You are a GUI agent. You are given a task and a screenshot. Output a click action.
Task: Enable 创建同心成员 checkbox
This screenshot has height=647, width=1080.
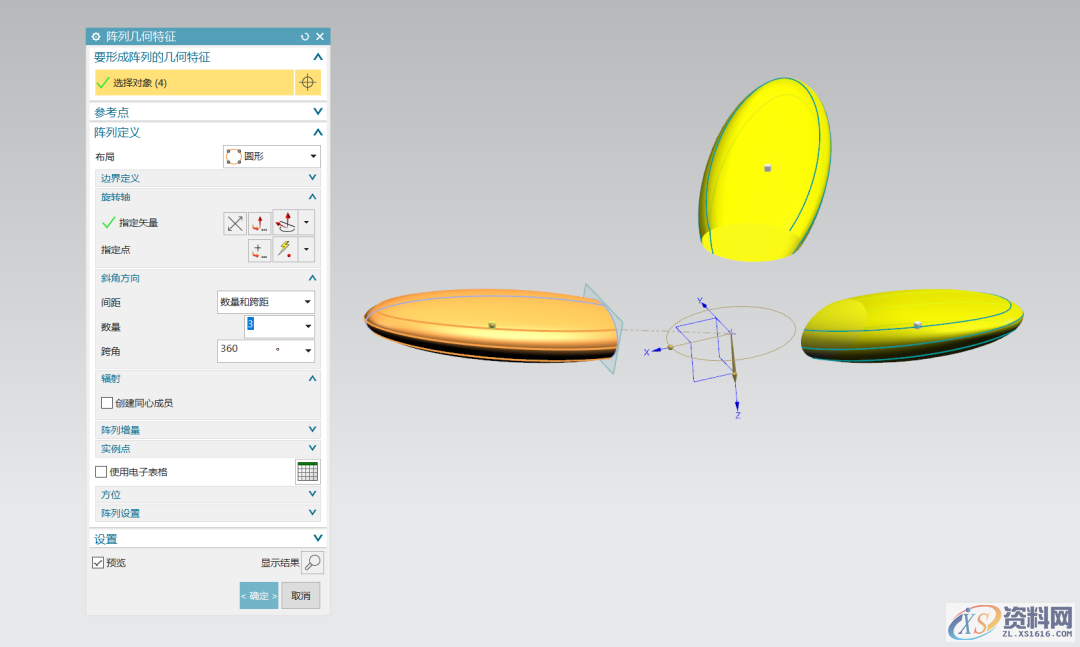click(x=107, y=403)
